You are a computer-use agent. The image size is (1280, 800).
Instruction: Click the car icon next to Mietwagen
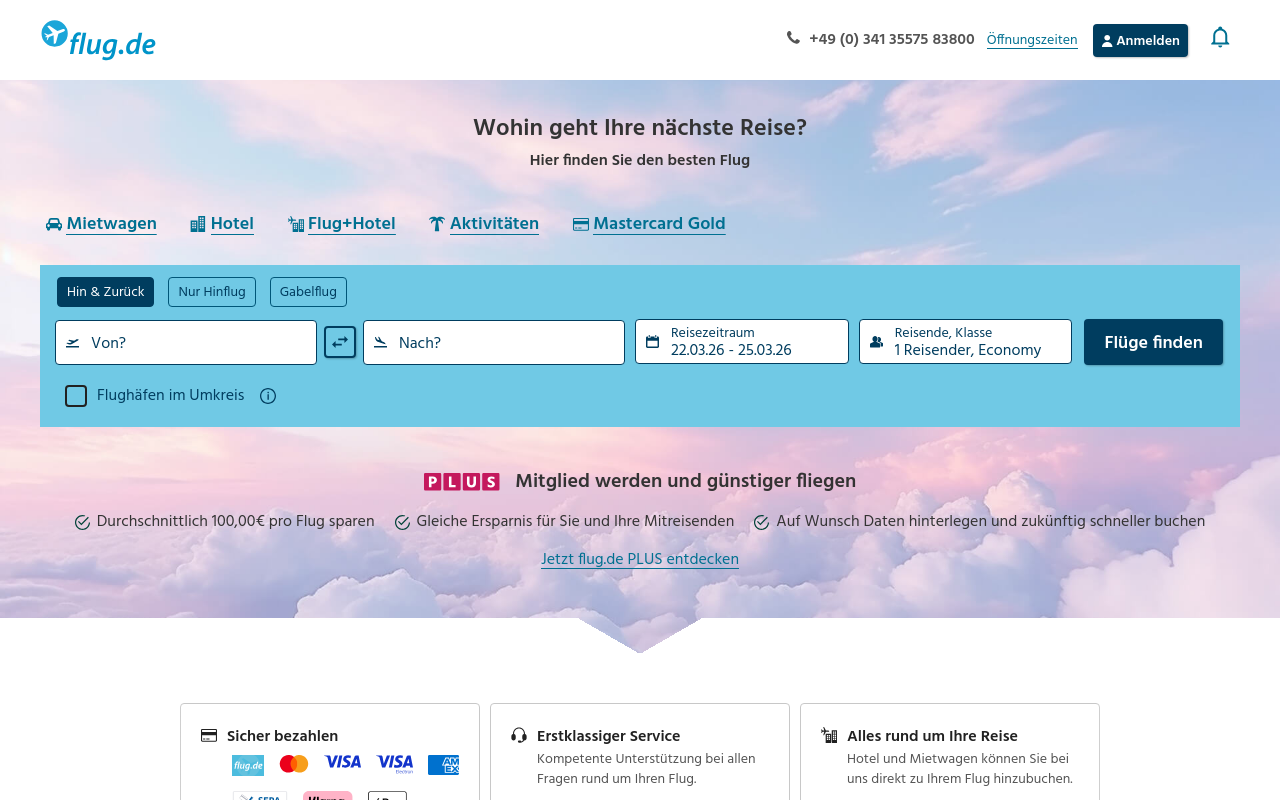pos(54,225)
